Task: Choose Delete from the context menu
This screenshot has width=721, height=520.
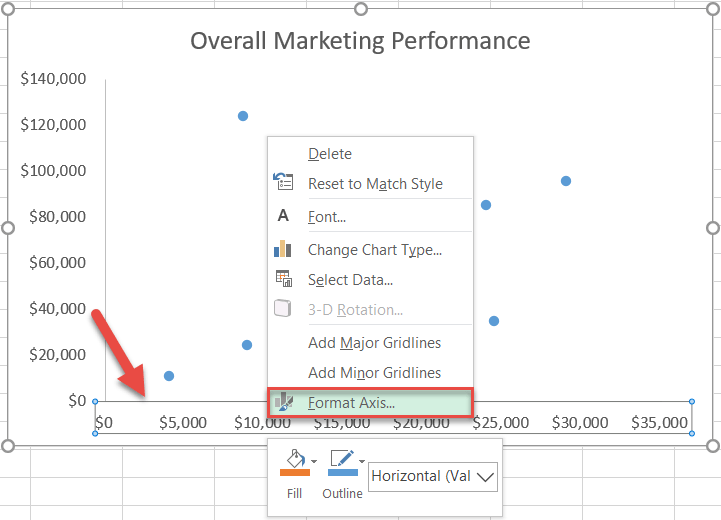Action: (370, 154)
